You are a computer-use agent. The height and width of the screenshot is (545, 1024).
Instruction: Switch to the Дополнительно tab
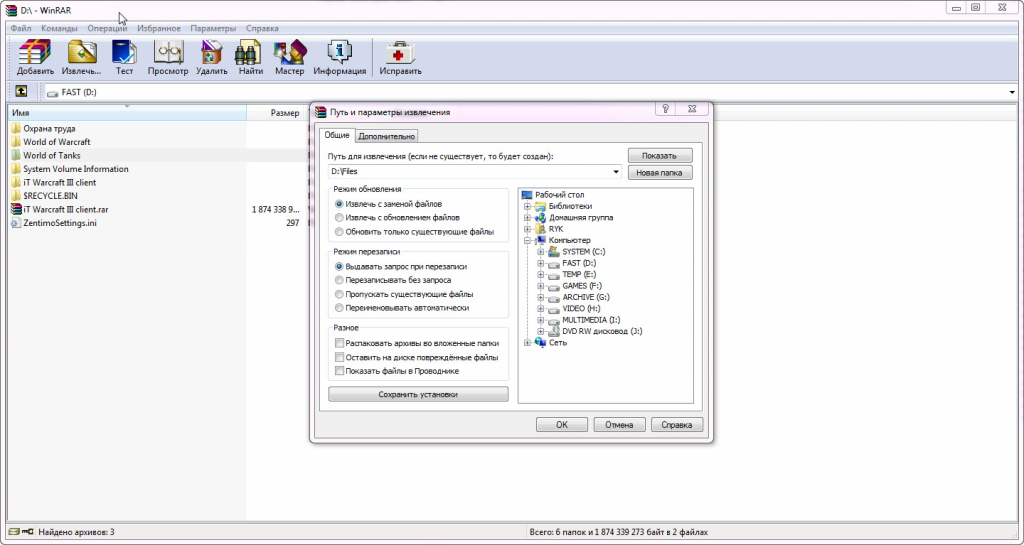pos(387,136)
